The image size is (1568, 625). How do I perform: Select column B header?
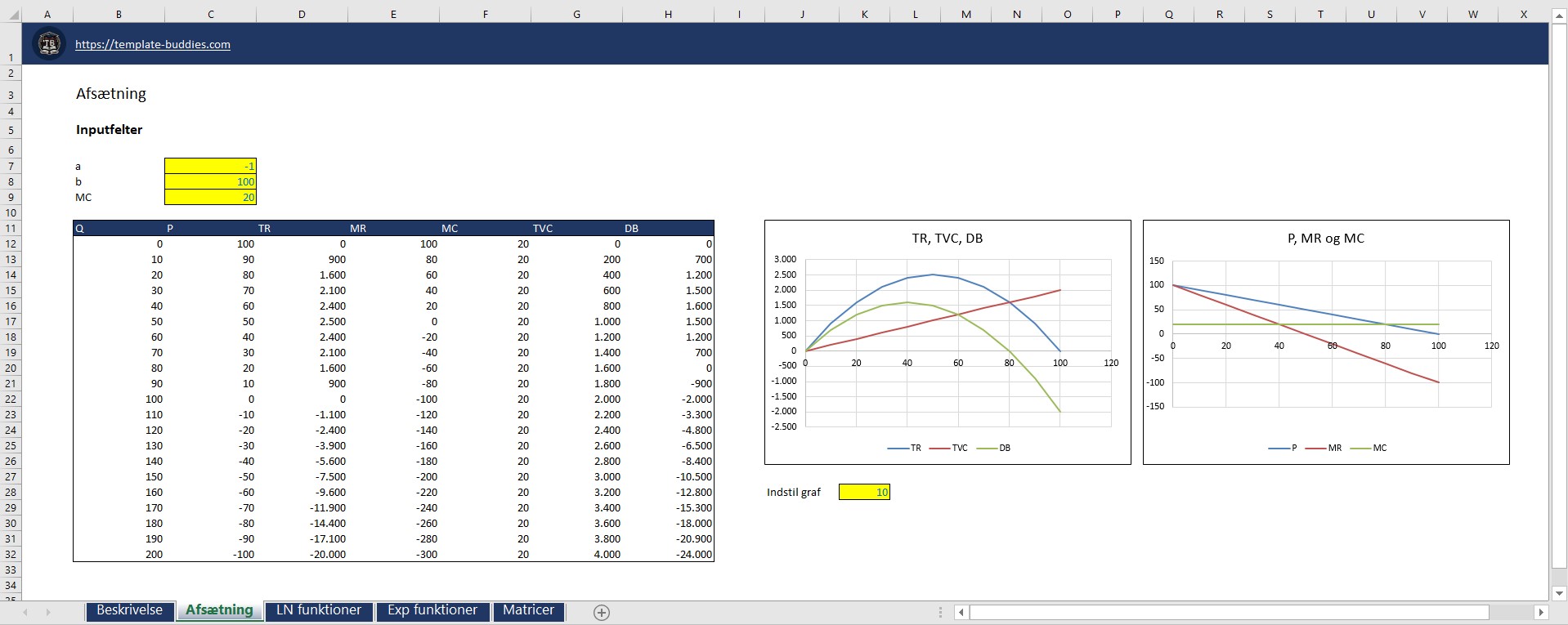click(119, 15)
